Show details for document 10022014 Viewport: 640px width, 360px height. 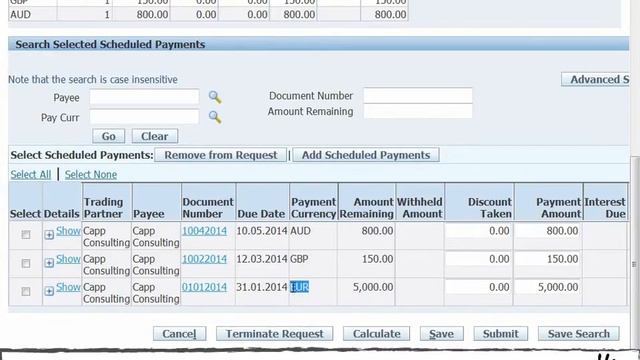point(68,259)
